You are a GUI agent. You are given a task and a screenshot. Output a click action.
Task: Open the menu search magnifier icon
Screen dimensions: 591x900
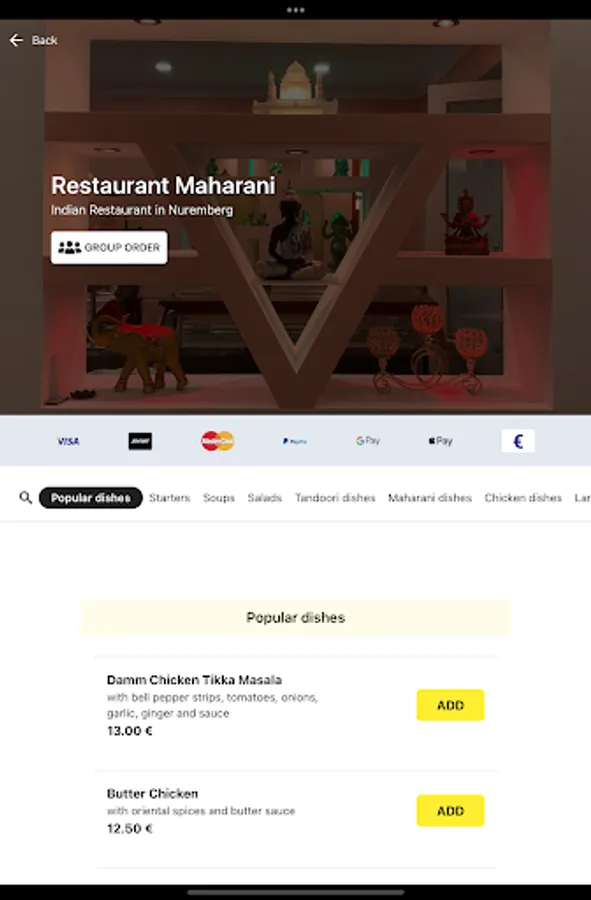pyautogui.click(x=25, y=498)
